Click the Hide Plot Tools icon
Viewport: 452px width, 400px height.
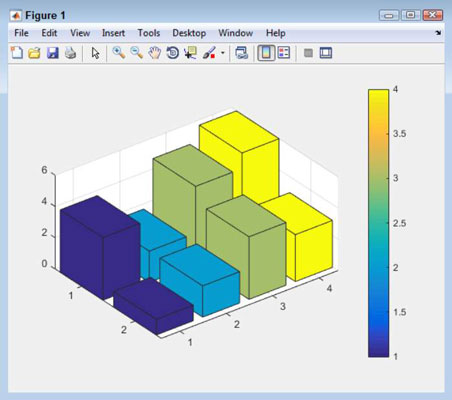(x=308, y=53)
